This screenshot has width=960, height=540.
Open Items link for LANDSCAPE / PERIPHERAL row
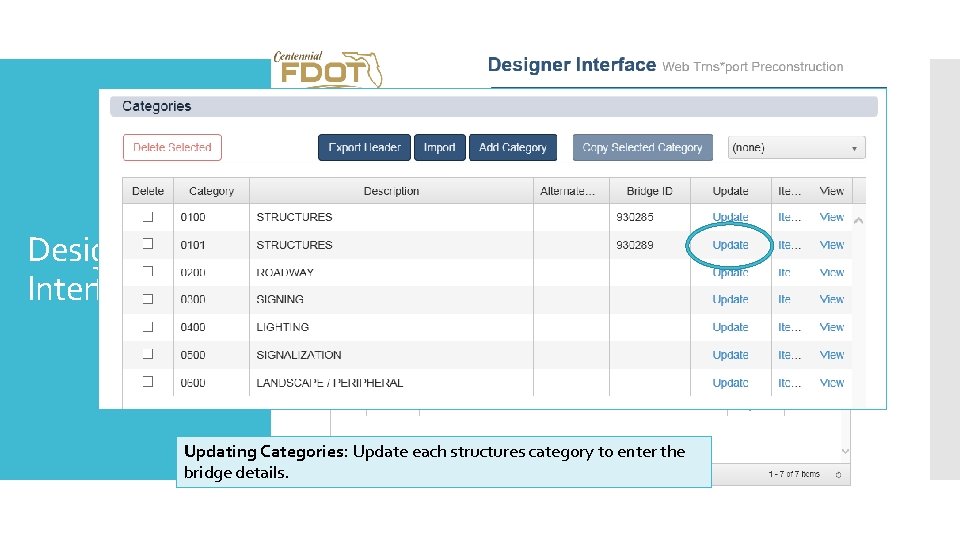pyautogui.click(x=789, y=383)
